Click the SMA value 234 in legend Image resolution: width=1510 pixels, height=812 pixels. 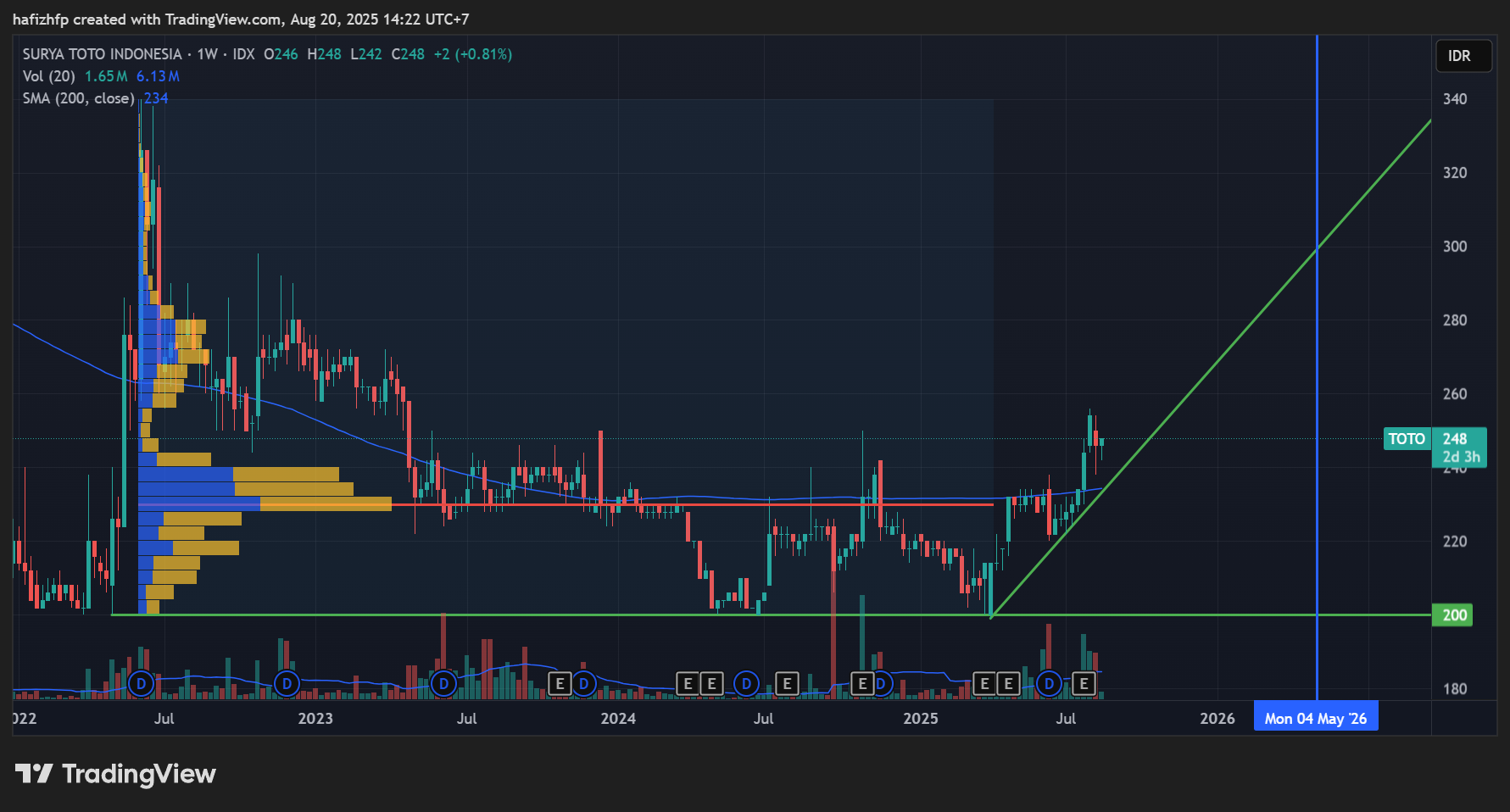156,98
